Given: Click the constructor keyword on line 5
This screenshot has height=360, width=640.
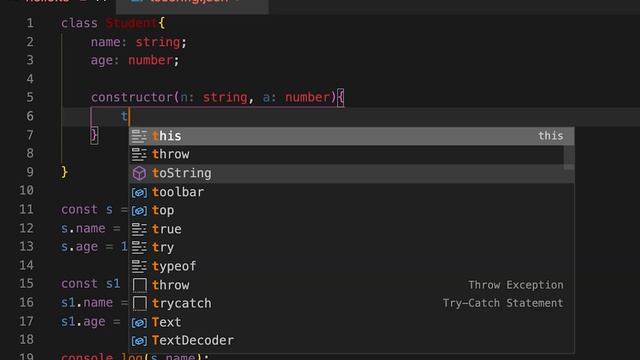Looking at the screenshot, I should point(131,98).
